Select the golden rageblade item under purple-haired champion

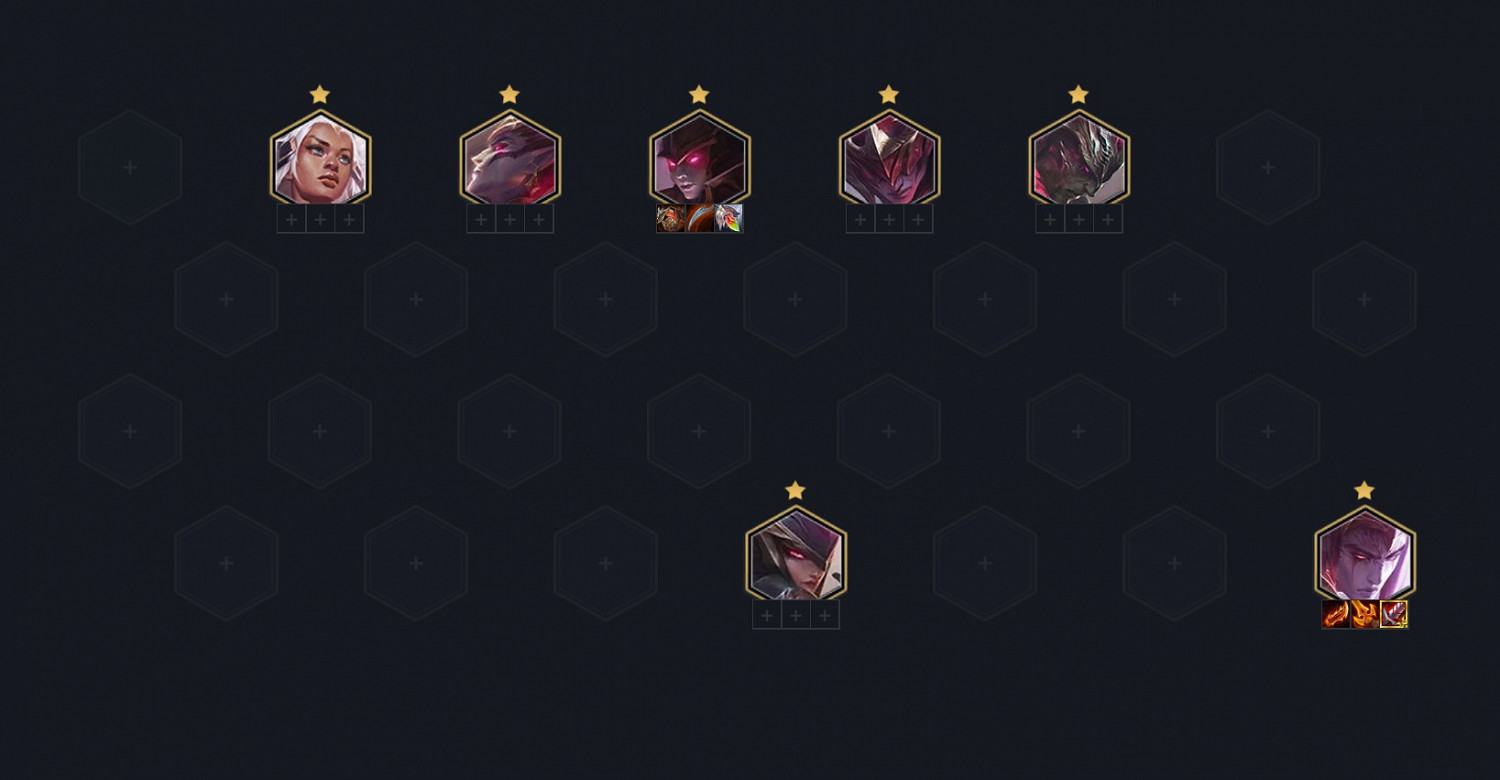tap(1365, 614)
